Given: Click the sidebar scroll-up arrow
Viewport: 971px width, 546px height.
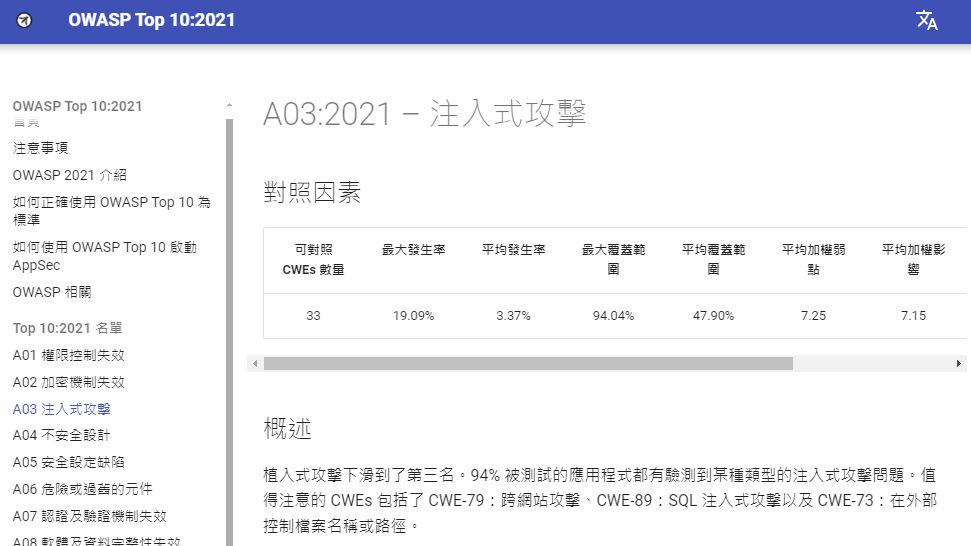Looking at the screenshot, I should (229, 105).
